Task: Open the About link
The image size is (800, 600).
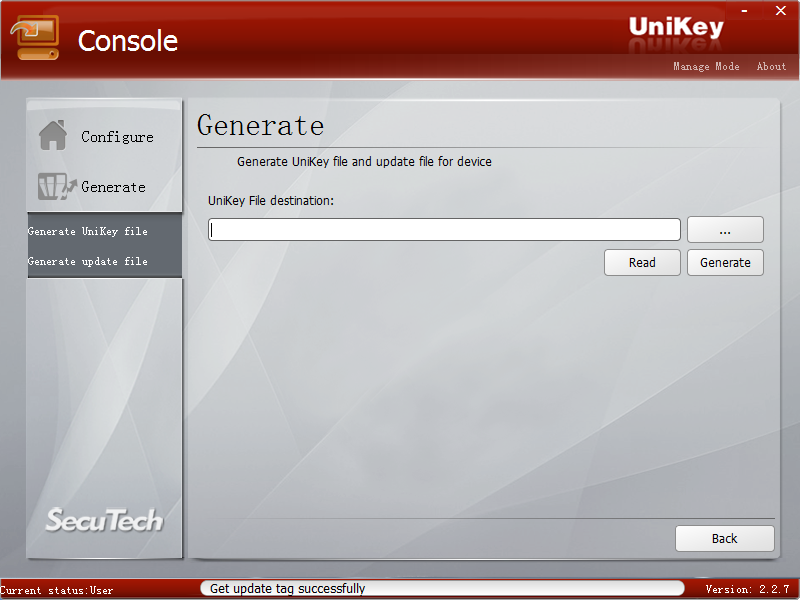Action: (x=771, y=66)
